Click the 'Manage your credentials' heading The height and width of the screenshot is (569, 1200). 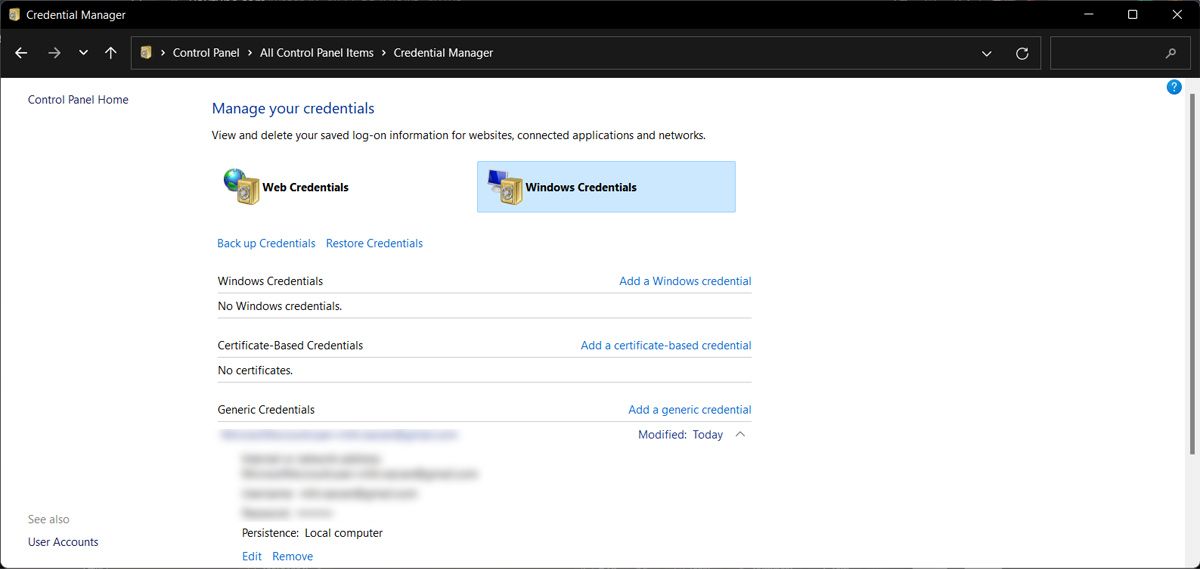(293, 108)
